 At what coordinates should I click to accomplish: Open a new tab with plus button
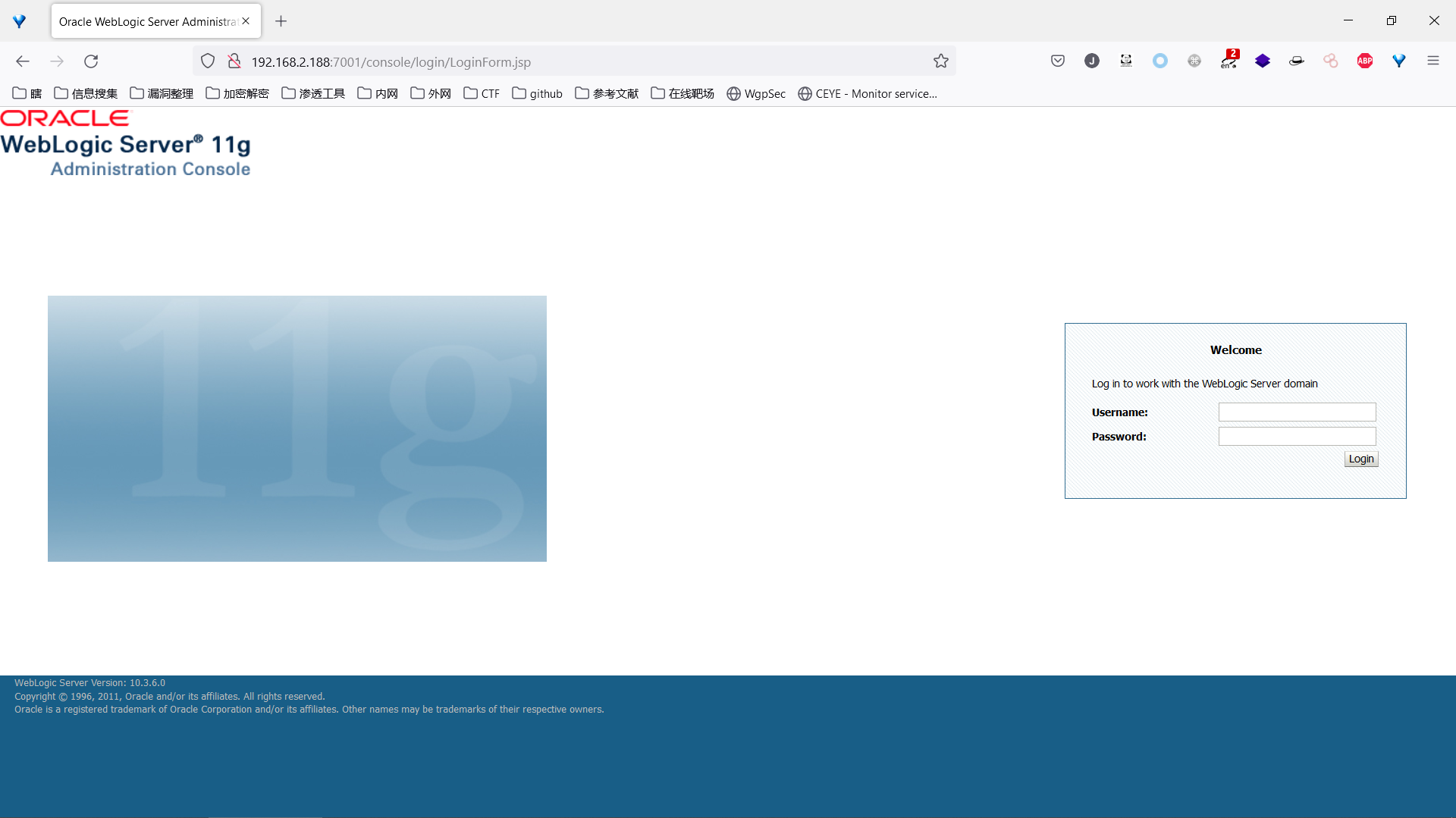(281, 21)
